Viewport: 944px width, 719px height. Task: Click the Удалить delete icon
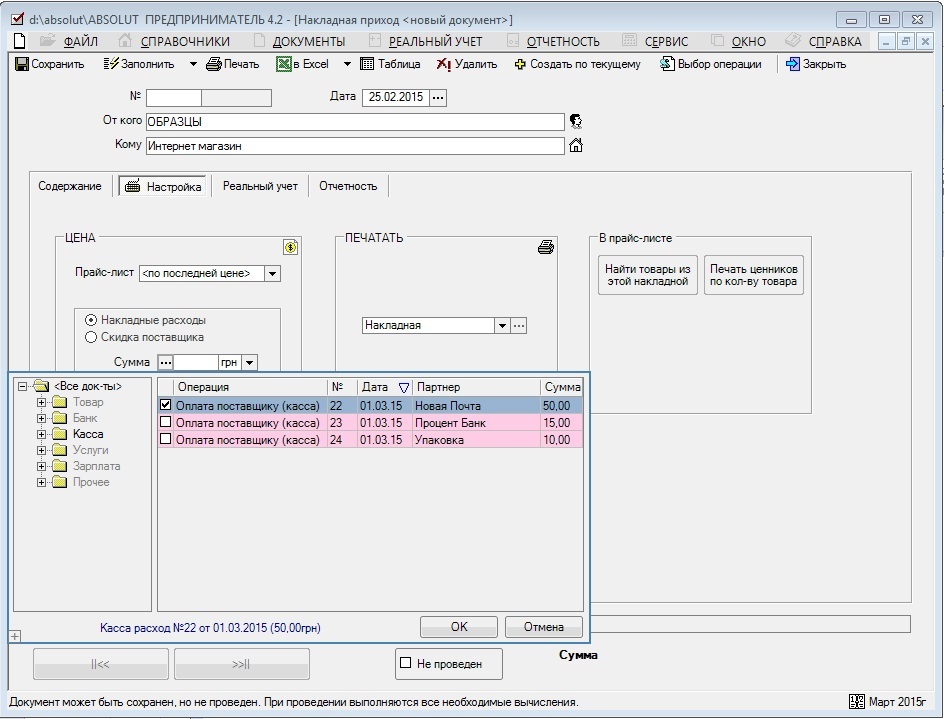click(444, 64)
